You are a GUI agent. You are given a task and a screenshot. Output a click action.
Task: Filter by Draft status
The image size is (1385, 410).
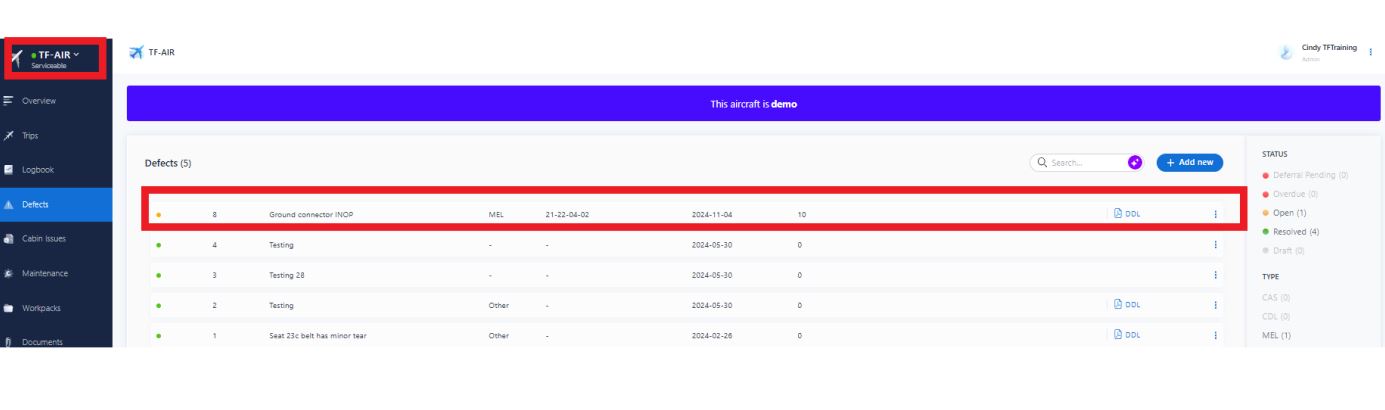pos(1284,250)
